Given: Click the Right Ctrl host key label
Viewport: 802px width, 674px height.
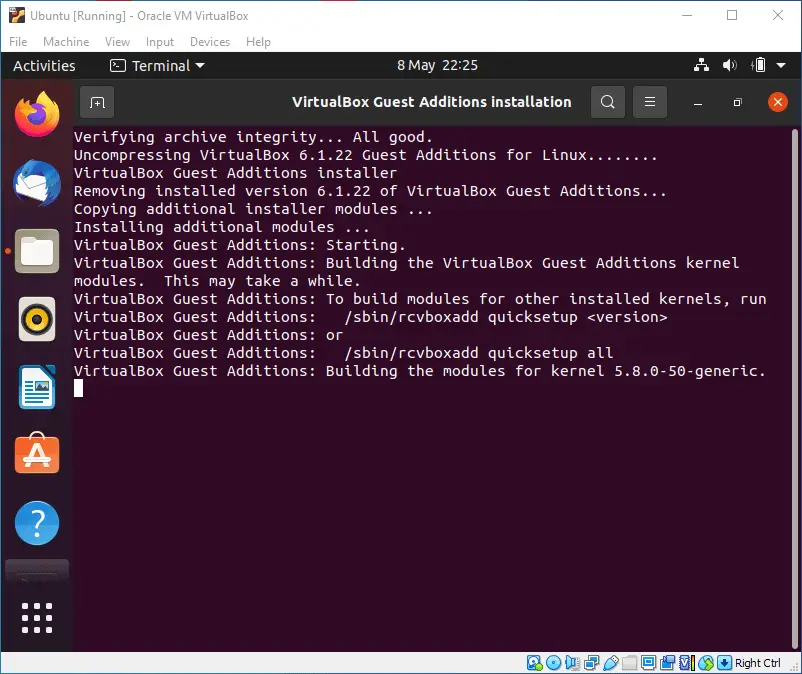Looking at the screenshot, I should (758, 663).
